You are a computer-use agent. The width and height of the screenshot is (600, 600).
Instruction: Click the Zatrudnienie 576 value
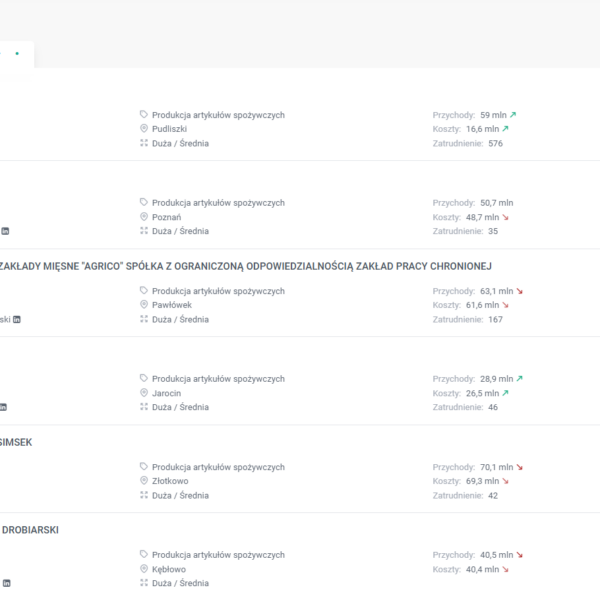[x=495, y=143]
